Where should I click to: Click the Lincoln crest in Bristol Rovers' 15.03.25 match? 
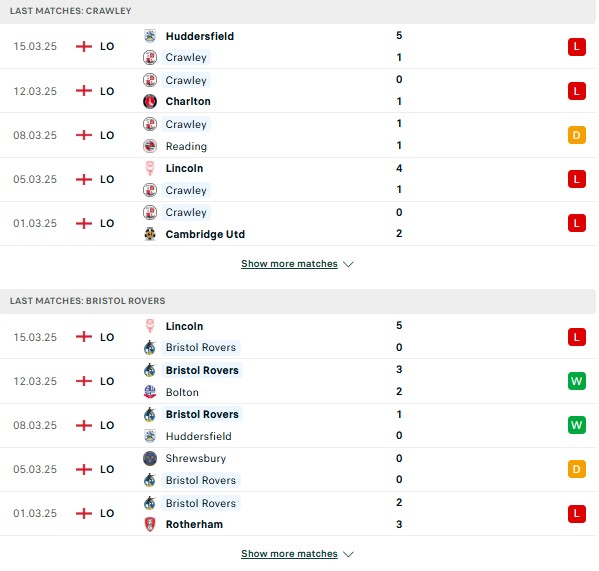[x=150, y=326]
